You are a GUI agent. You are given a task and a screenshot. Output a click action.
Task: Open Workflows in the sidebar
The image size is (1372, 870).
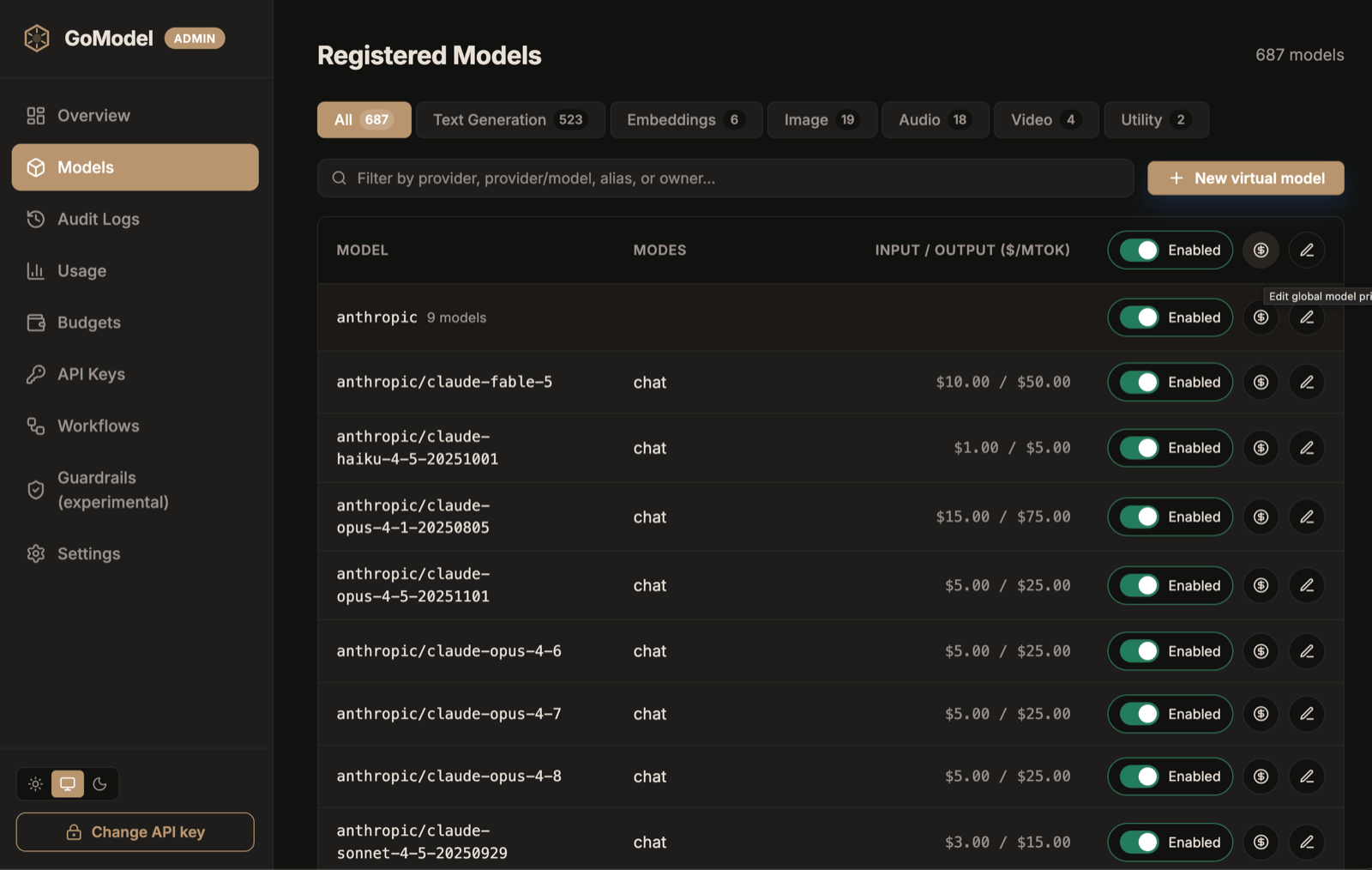135,426
